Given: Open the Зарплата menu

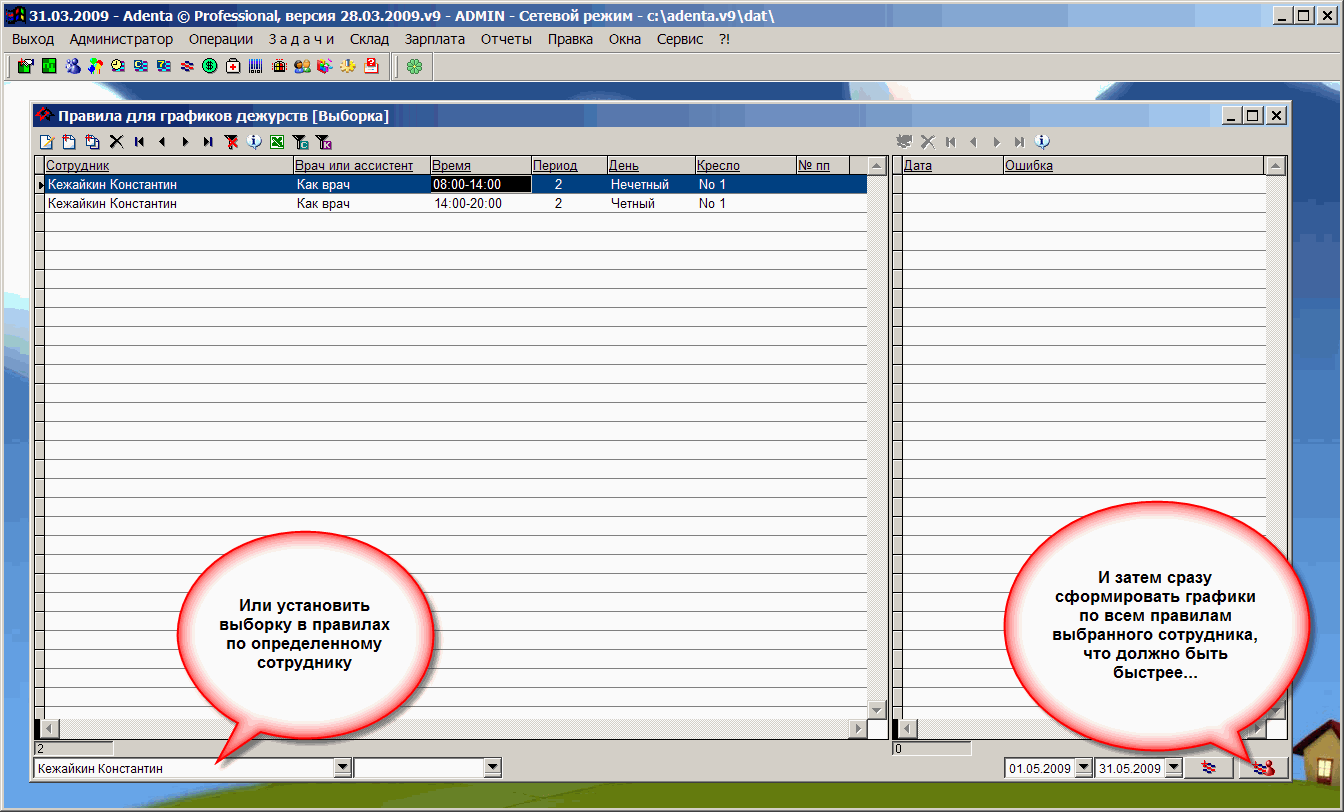Looking at the screenshot, I should coord(435,39).
